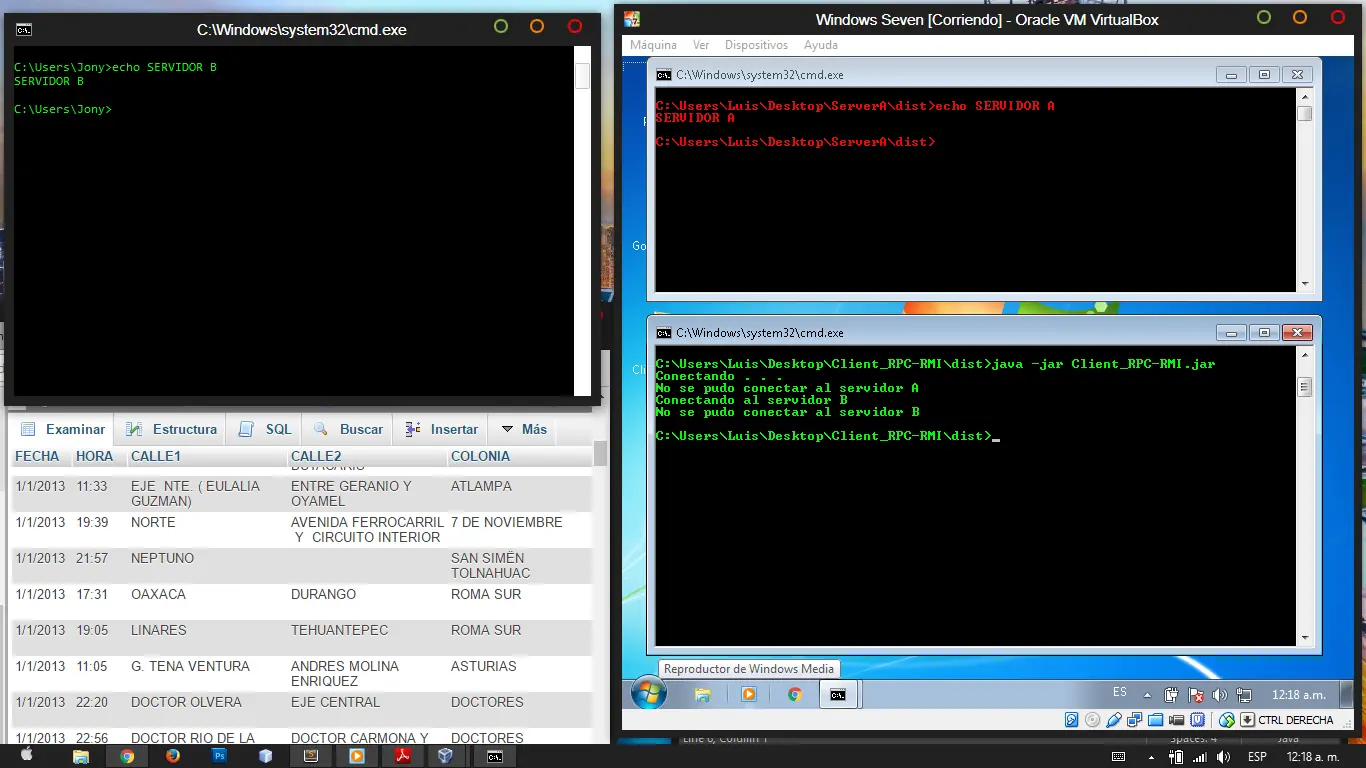This screenshot has height=768, width=1366.
Task: Click VM language indicator ES
Action: tap(1120, 692)
